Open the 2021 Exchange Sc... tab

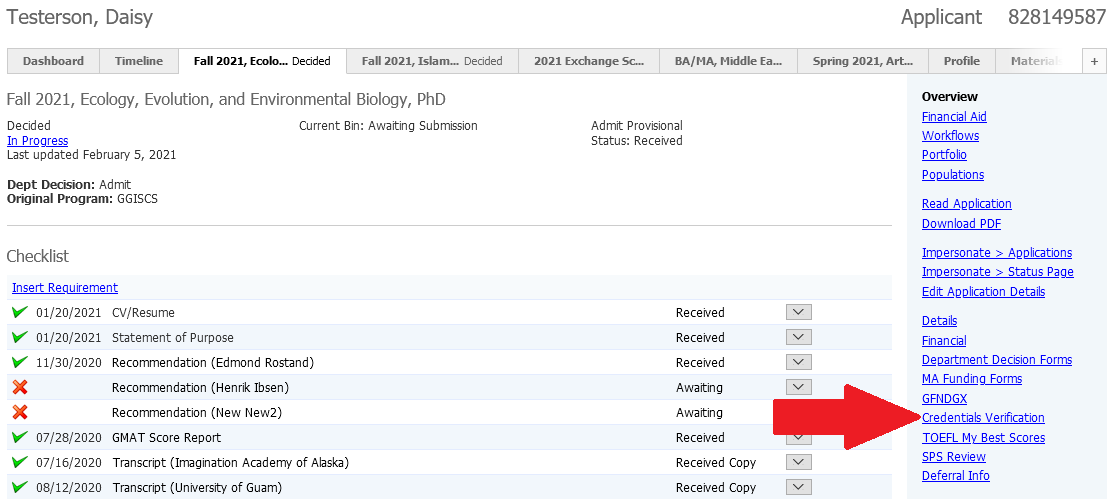[589, 61]
